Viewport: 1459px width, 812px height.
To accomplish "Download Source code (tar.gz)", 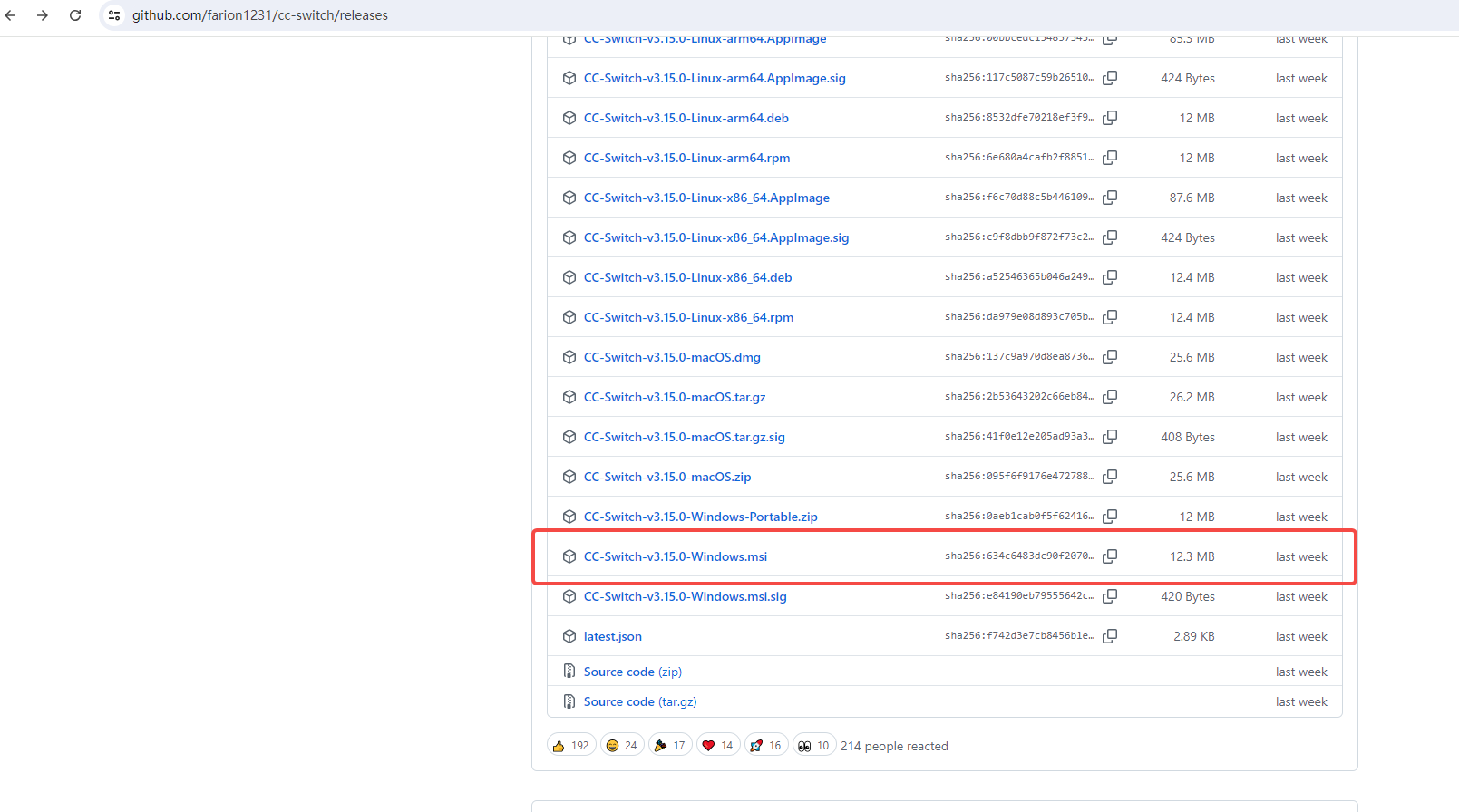I will point(640,701).
